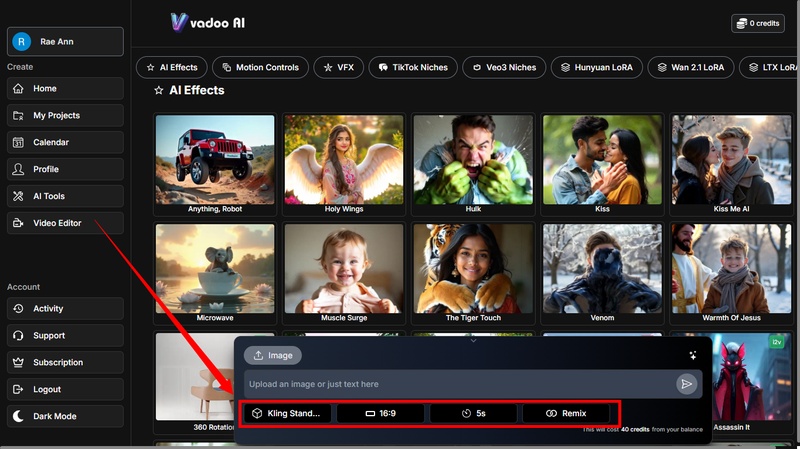Click the Rae Ann avatar circle

click(21, 42)
